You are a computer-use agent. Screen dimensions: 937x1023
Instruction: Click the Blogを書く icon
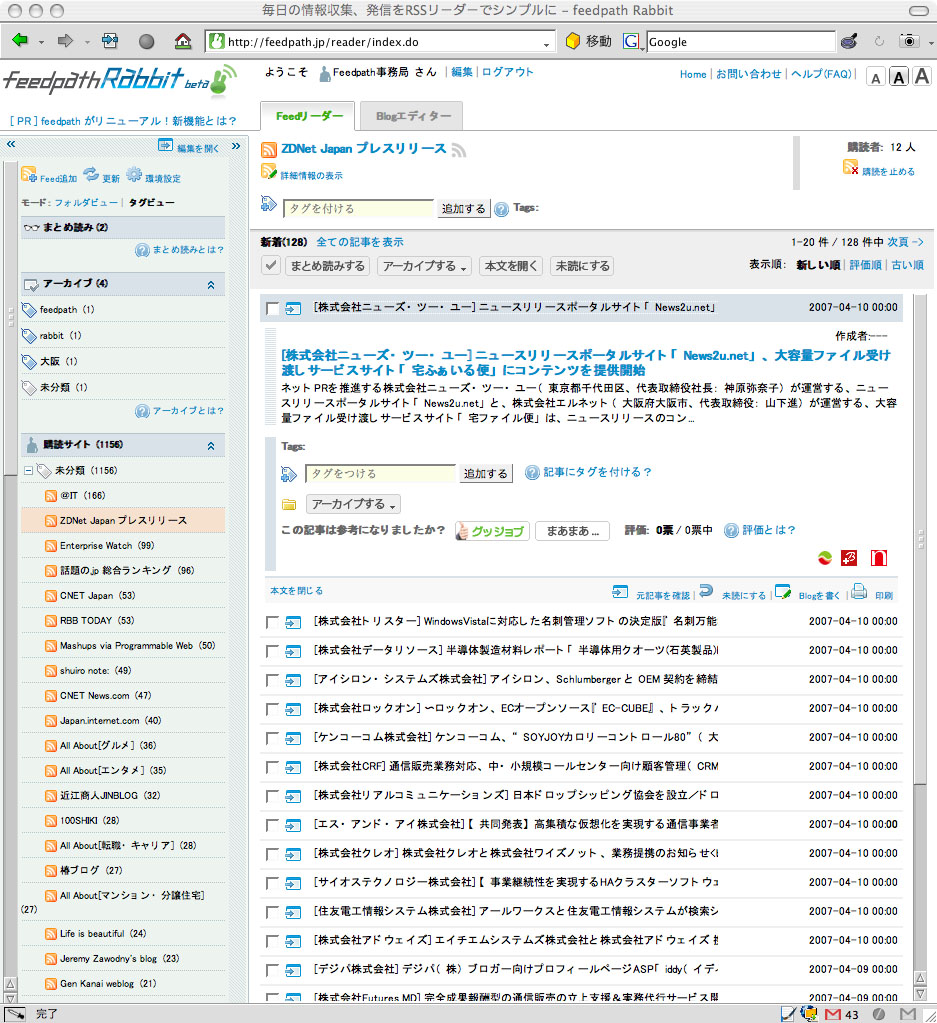click(783, 592)
